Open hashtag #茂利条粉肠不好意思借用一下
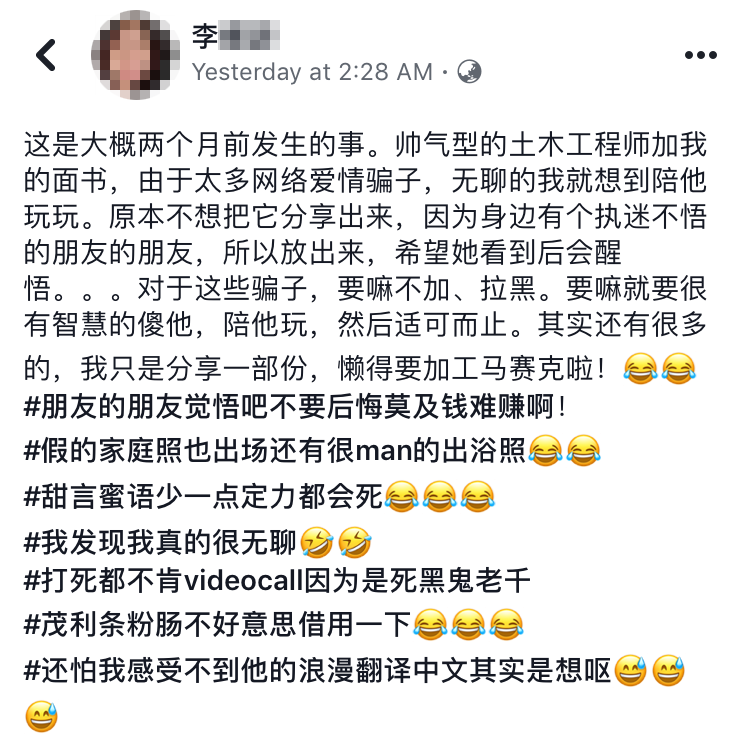 pyautogui.click(x=217, y=624)
